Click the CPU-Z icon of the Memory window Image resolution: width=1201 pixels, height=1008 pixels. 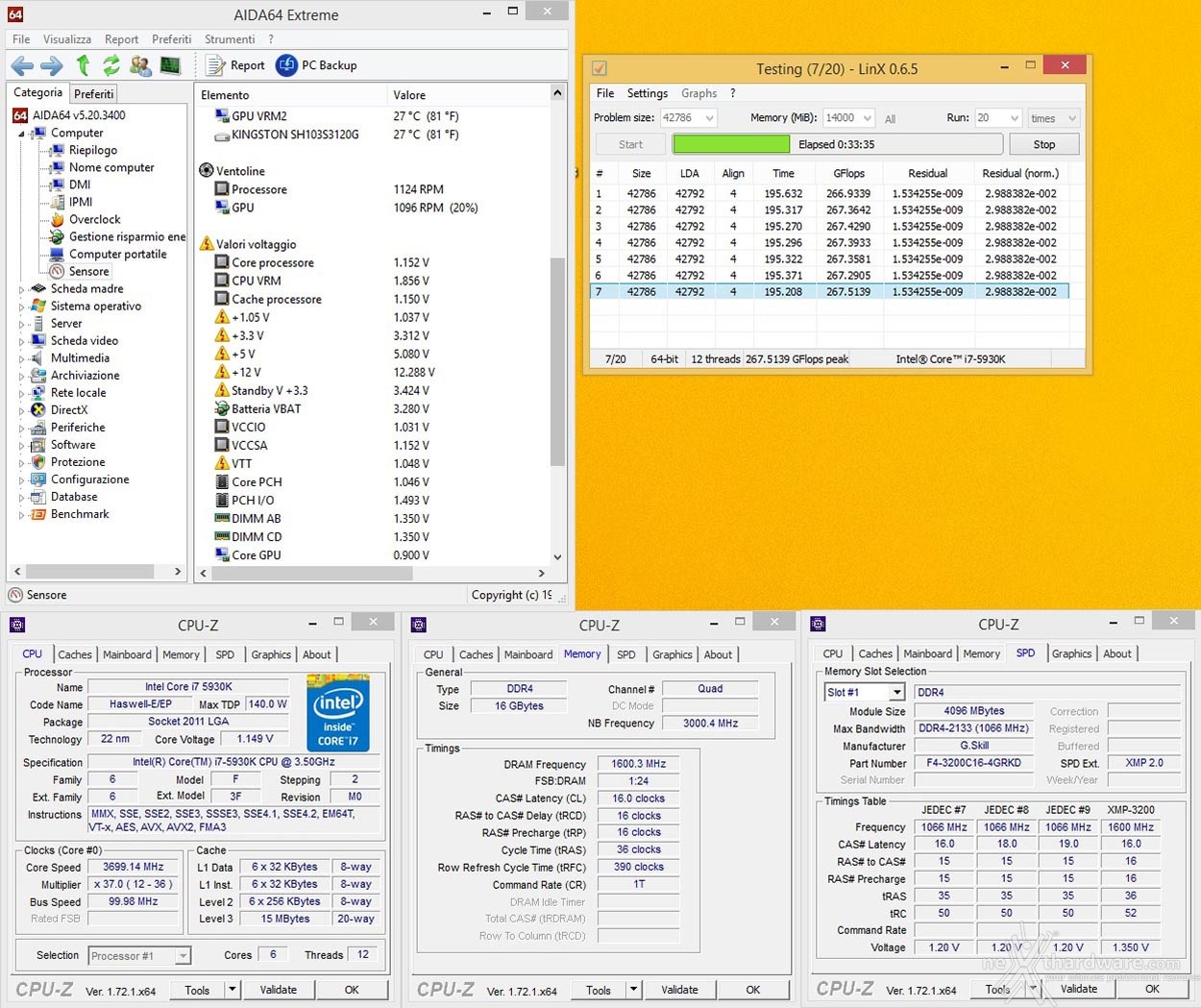pyautogui.click(x=419, y=625)
